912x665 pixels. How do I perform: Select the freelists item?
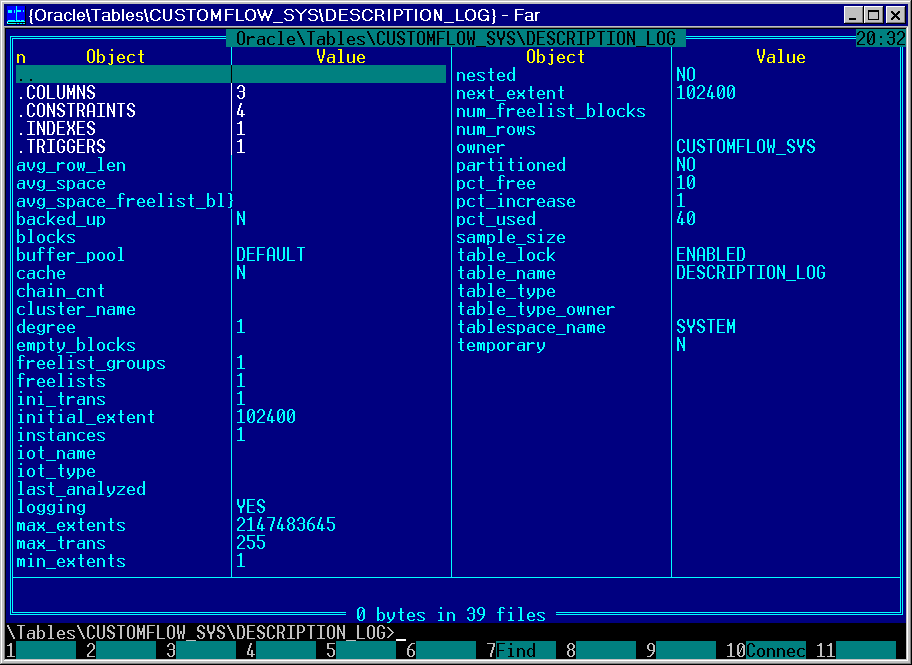click(61, 381)
